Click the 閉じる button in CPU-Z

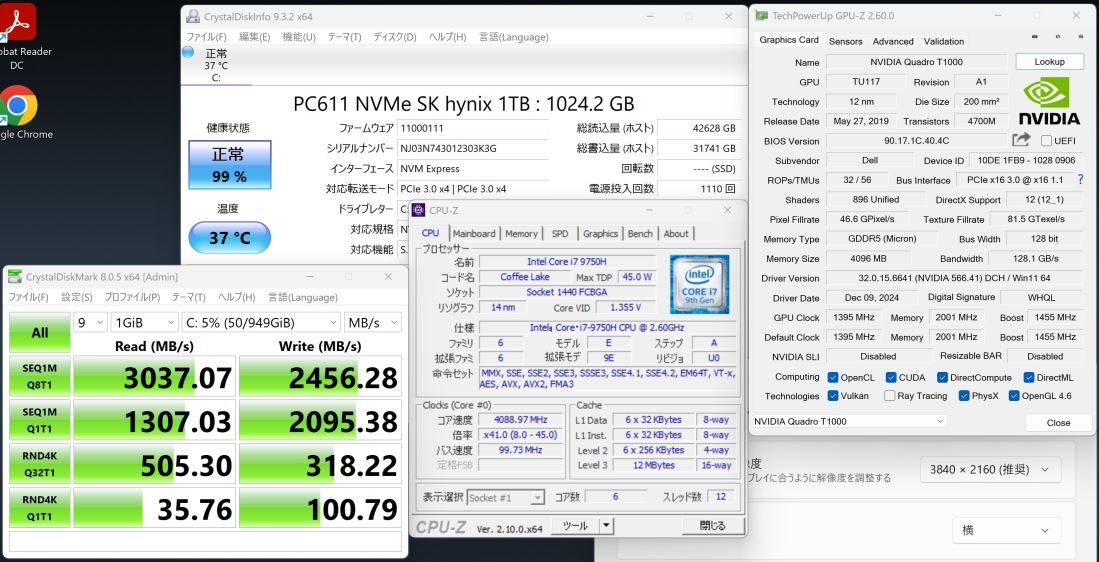[x=713, y=526]
